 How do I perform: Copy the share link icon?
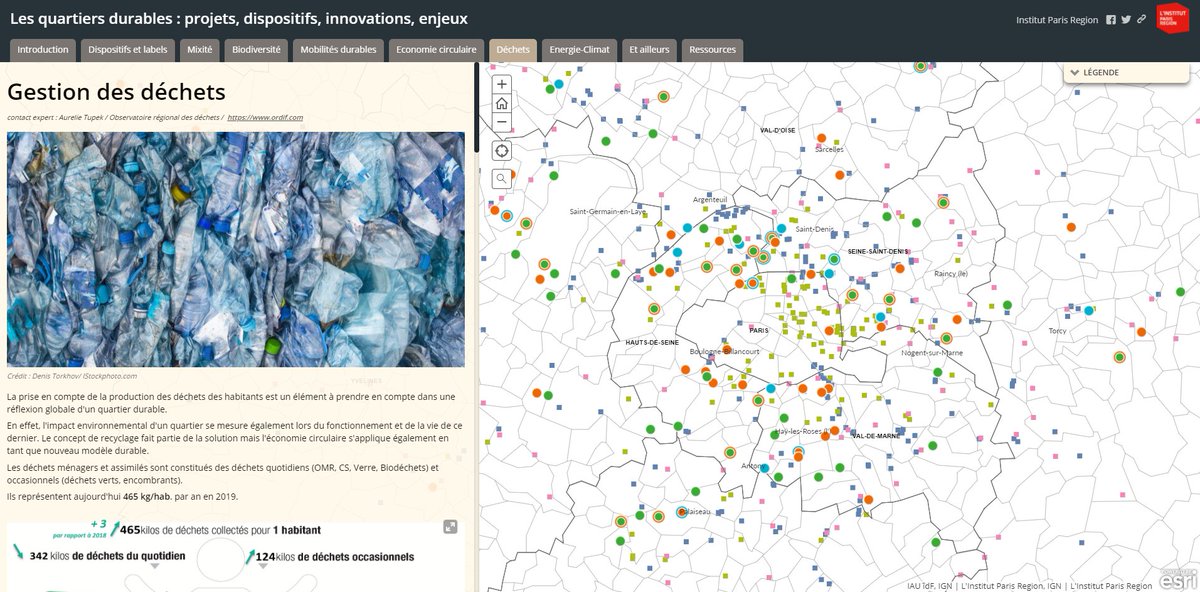pos(1141,19)
